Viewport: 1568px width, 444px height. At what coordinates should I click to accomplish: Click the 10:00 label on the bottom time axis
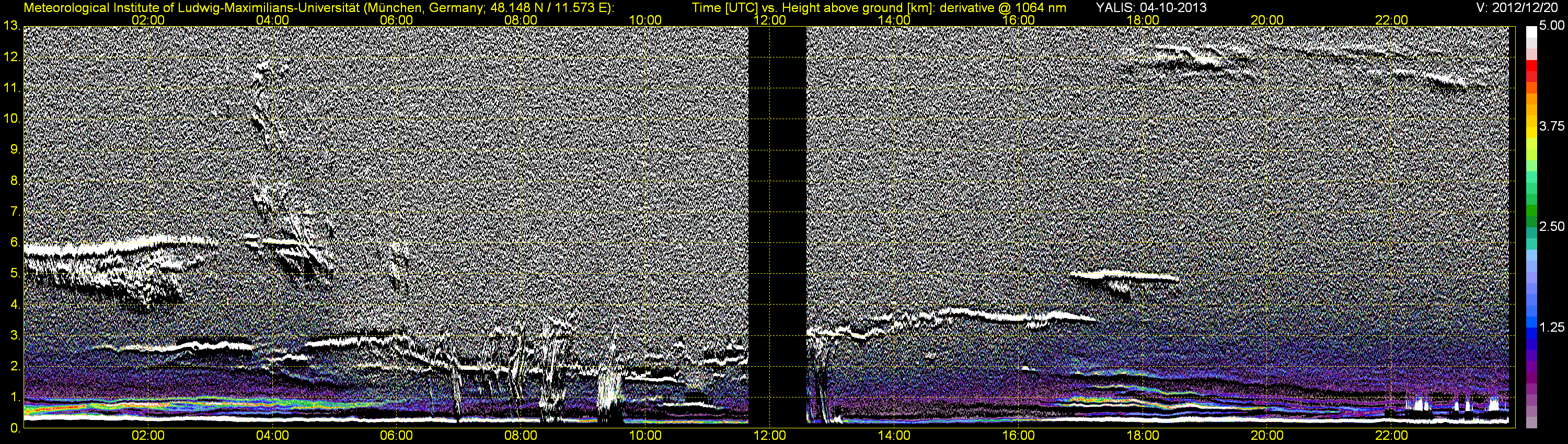point(645,436)
